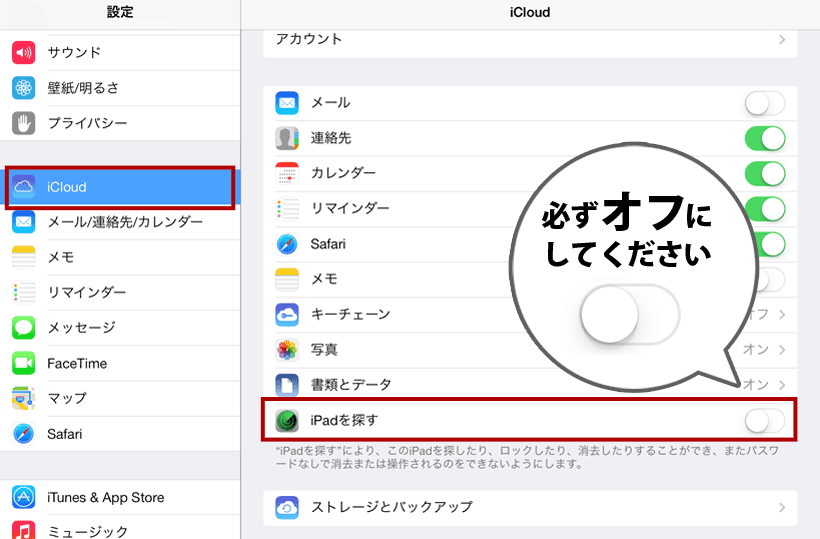
Task: Open アカウント with its chevron
Action: point(782,39)
